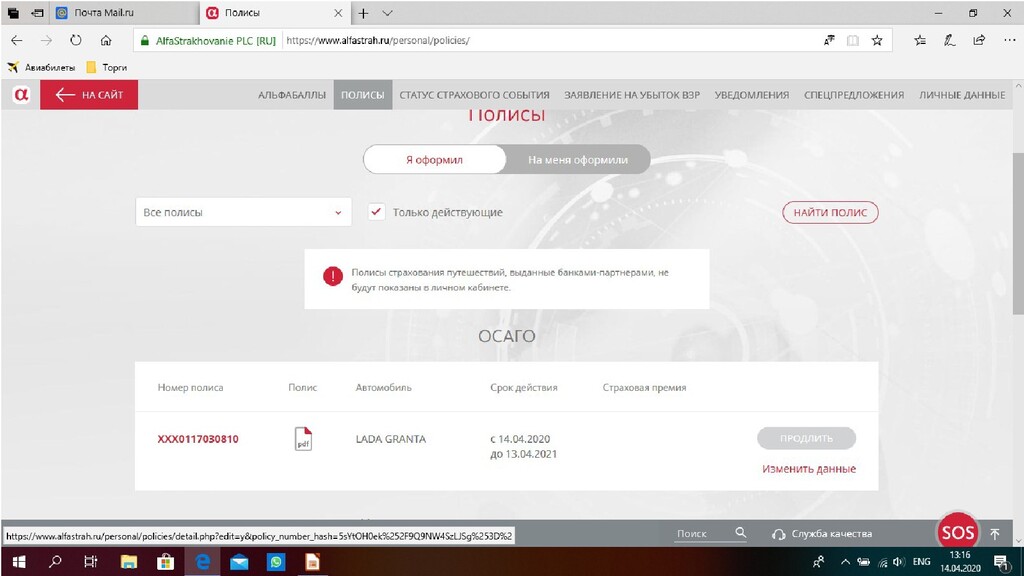Click ENG language indicator in tray

[921, 562]
